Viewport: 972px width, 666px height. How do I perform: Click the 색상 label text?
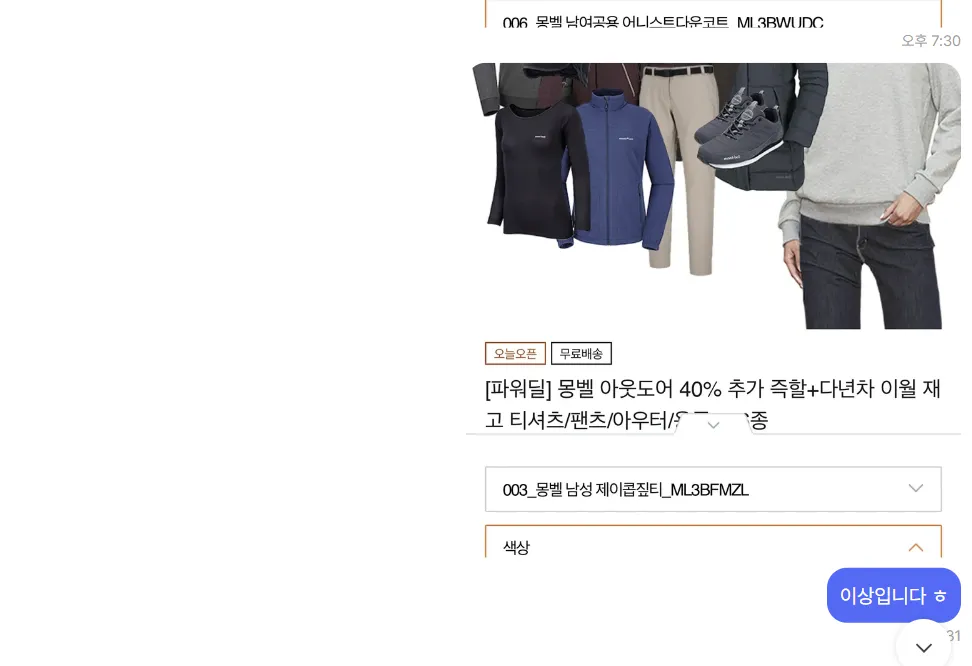[x=516, y=548]
